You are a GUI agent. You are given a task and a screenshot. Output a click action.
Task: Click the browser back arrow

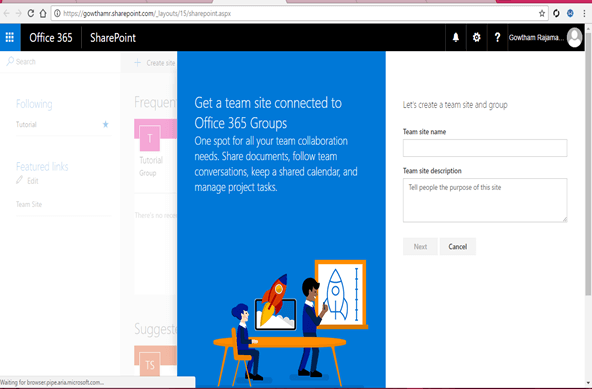(x=6, y=14)
